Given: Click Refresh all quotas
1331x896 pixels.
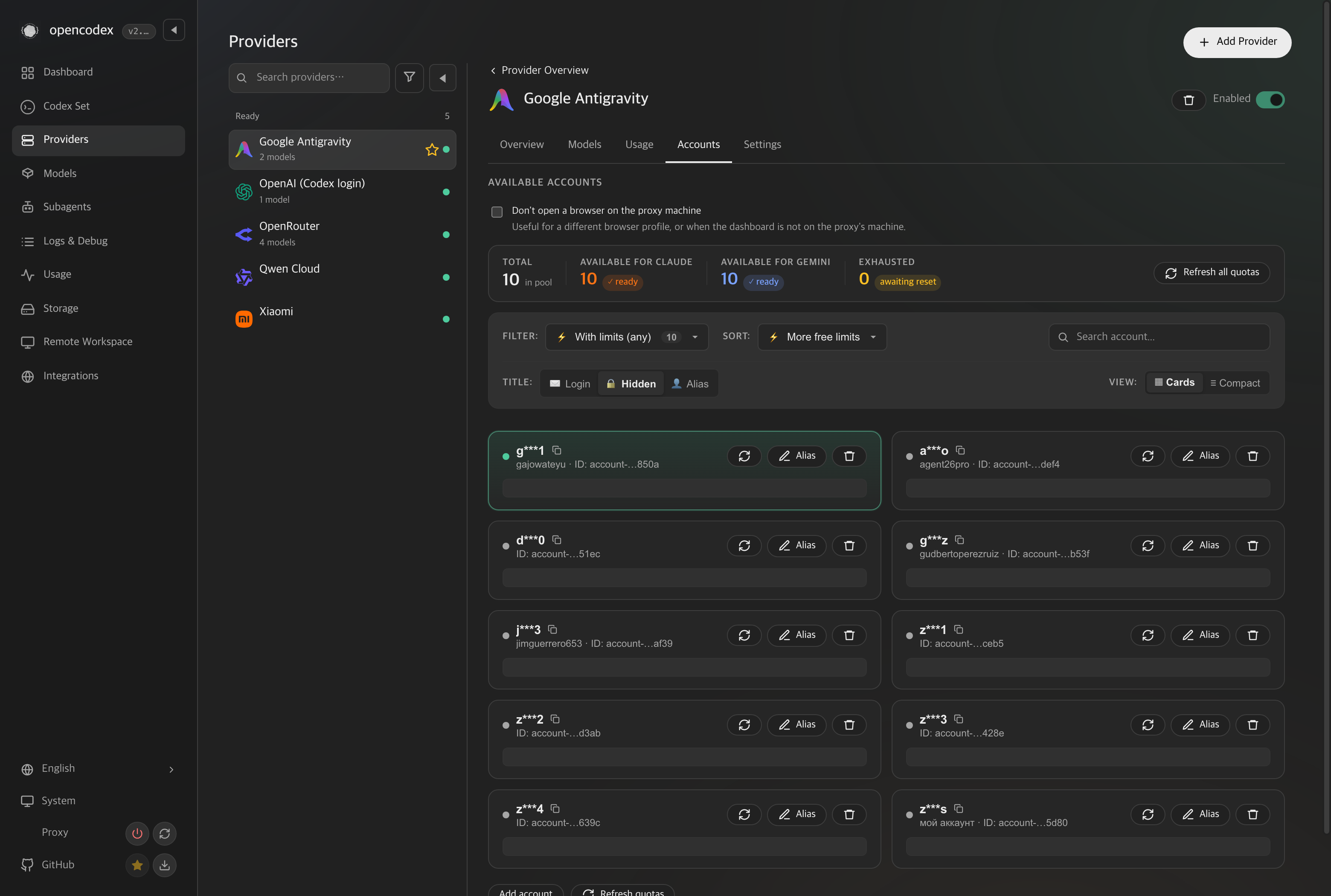Looking at the screenshot, I should [1212, 273].
